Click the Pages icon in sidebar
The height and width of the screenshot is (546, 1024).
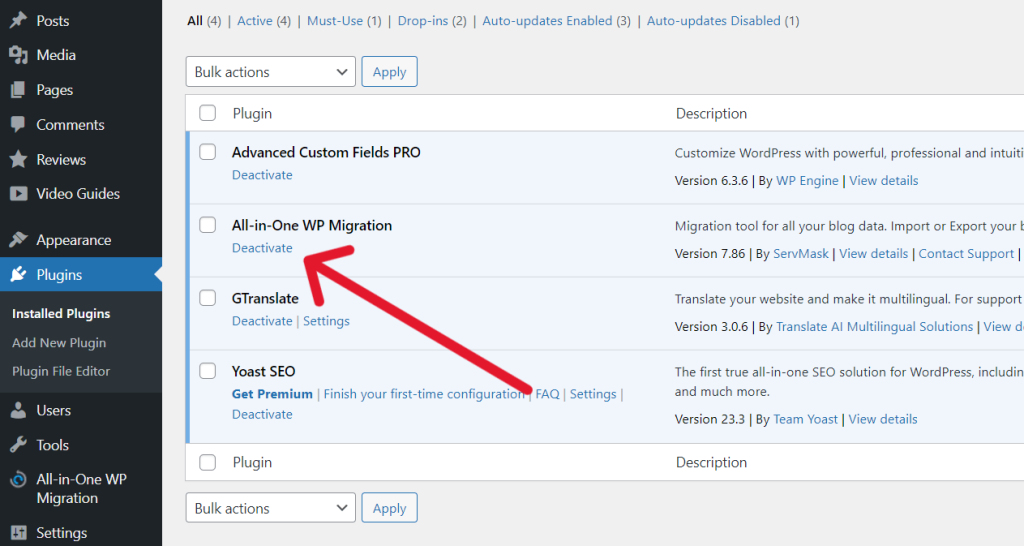tap(18, 89)
